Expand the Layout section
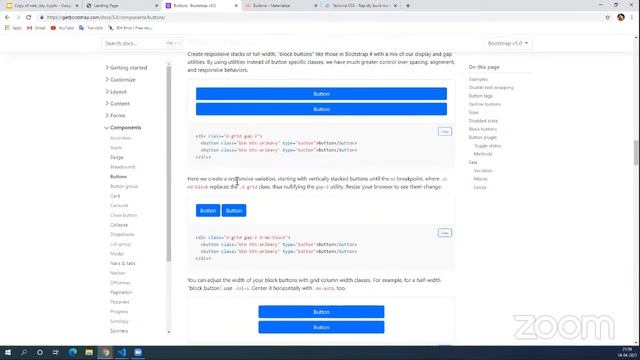The width and height of the screenshot is (640, 360). point(116,92)
